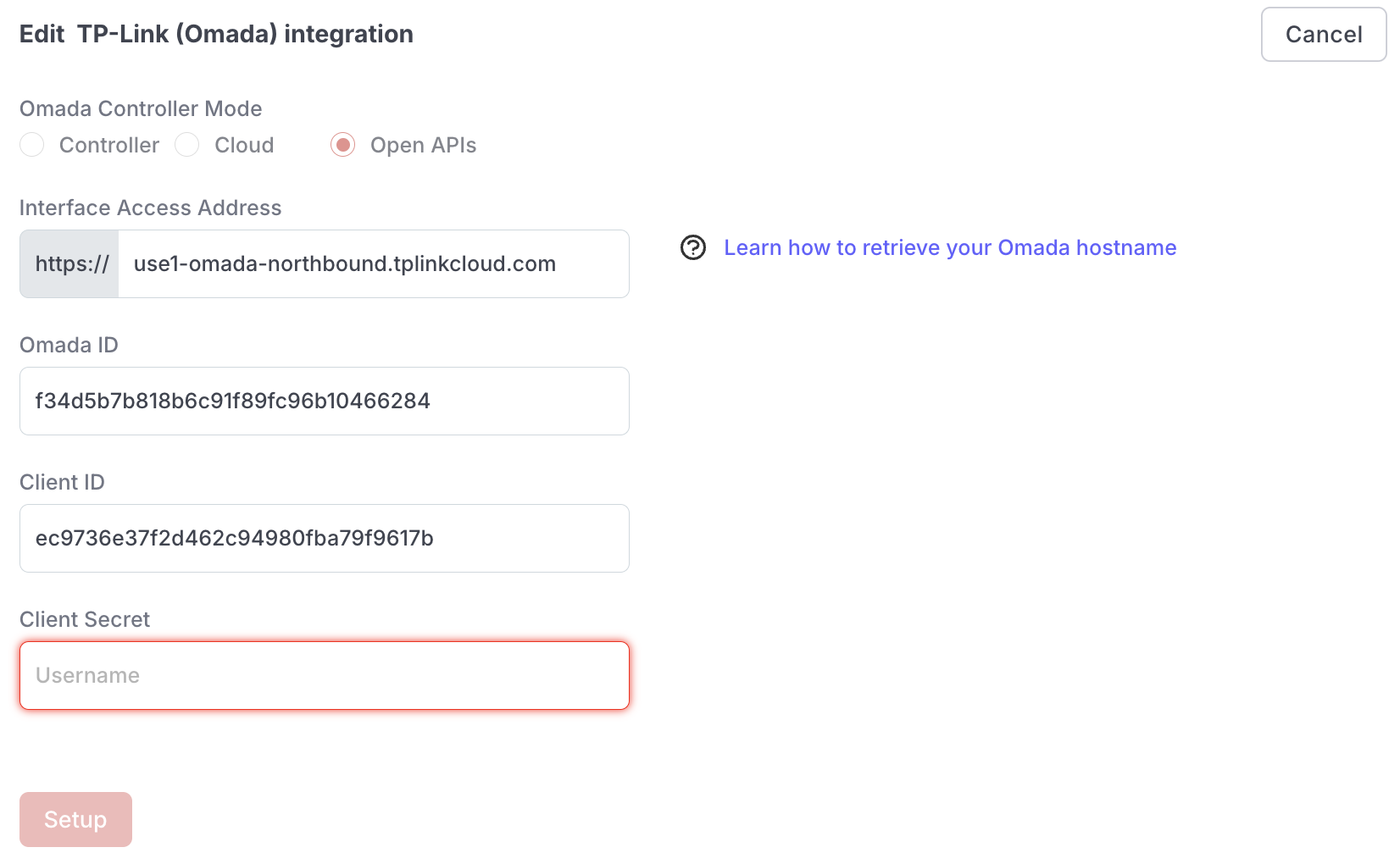The width and height of the screenshot is (1400, 864).
Task: Select the Open APIs radio button
Action: 342,145
